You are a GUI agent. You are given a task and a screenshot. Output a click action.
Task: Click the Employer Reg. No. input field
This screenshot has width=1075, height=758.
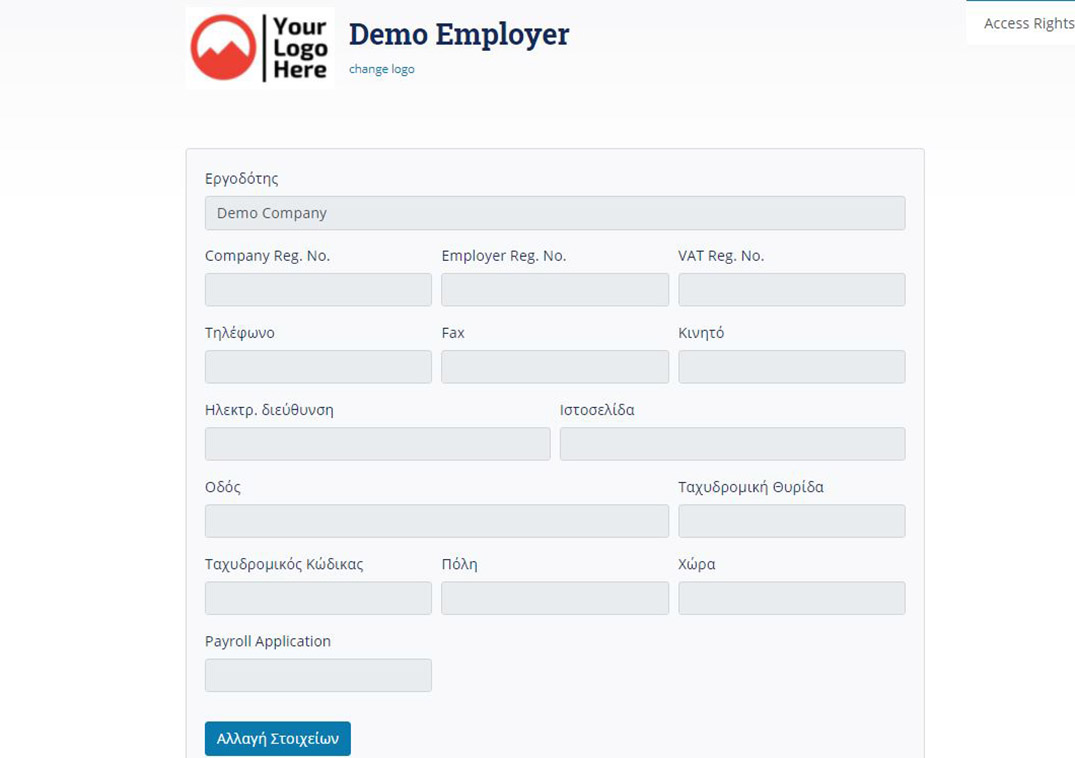coord(555,290)
